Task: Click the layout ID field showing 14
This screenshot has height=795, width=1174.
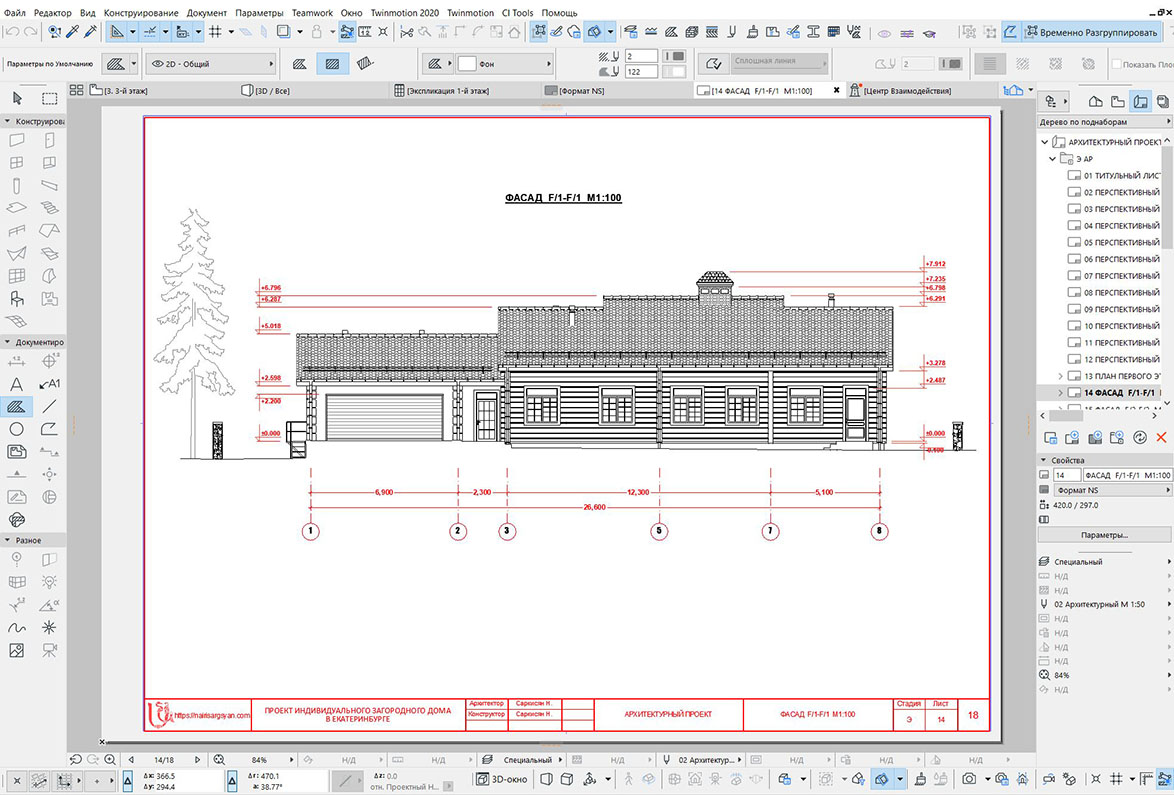Action: (1066, 475)
